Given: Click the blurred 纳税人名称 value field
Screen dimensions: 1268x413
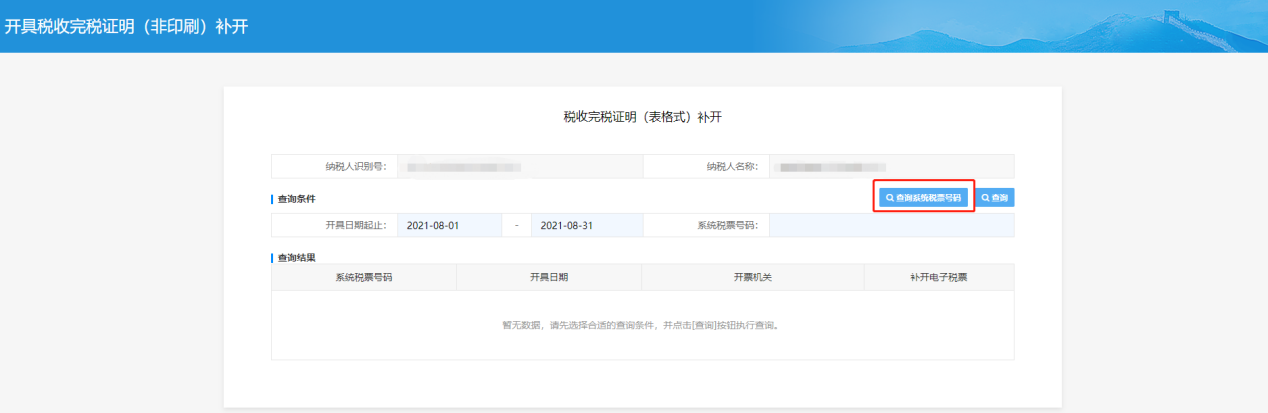Looking at the screenshot, I should coord(890,167).
